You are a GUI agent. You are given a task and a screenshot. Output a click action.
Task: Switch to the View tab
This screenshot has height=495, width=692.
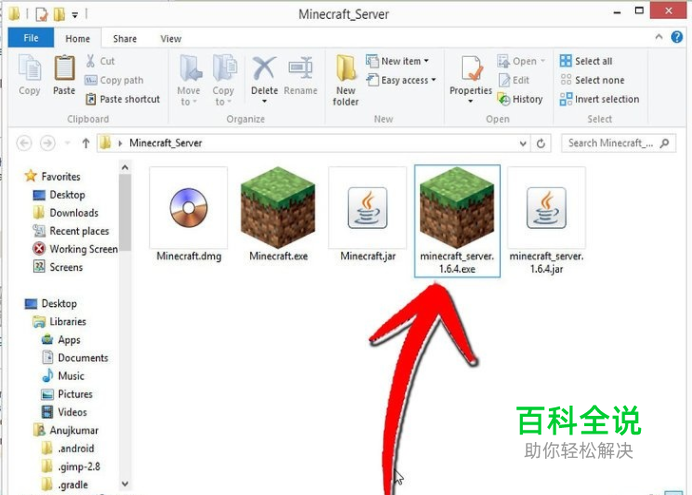point(171,39)
